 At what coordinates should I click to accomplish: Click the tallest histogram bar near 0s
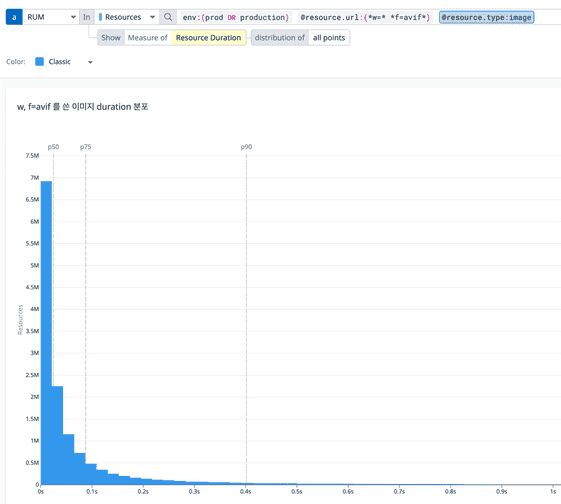tap(47, 333)
